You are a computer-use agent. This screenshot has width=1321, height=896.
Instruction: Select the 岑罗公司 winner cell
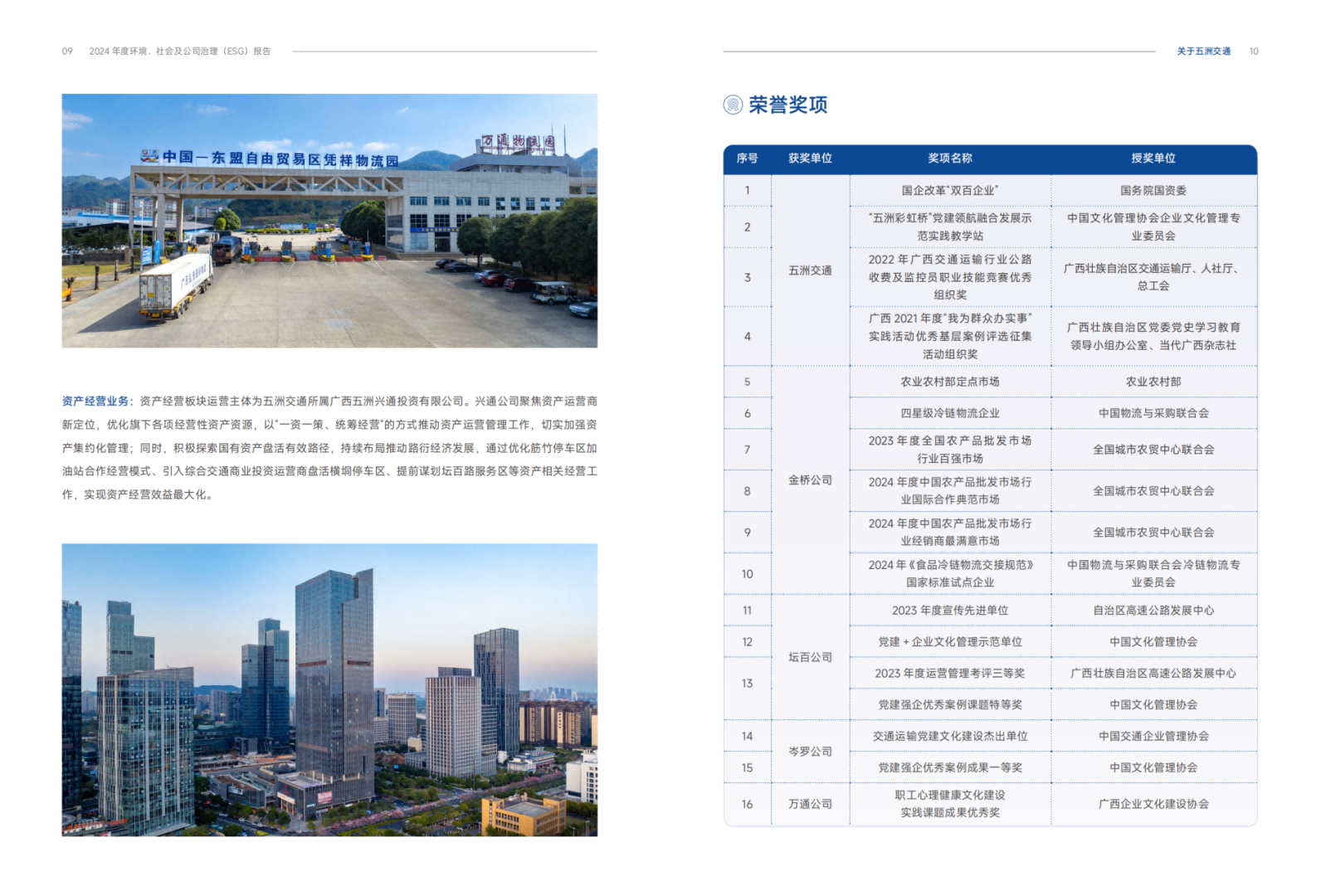tap(810, 752)
